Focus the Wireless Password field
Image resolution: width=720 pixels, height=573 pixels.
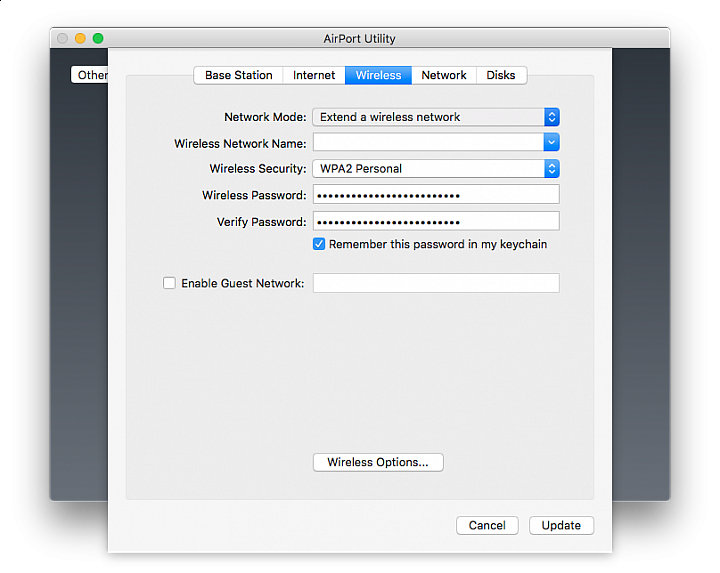point(436,194)
